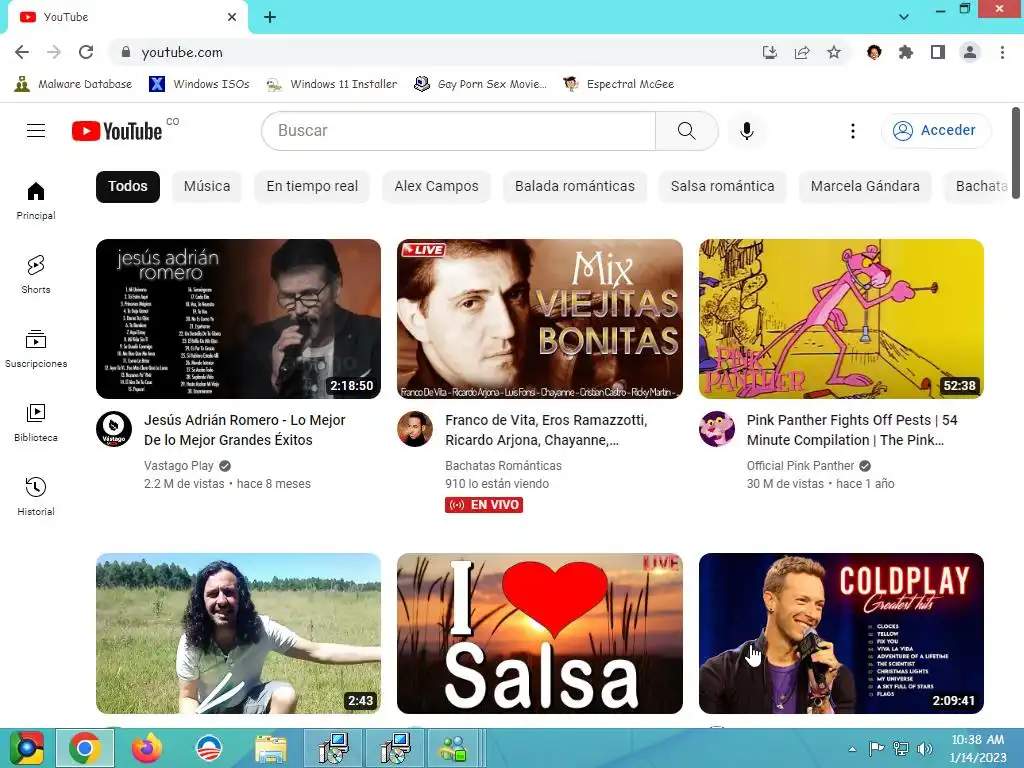Open the YouTube hamburger guide menu
The width and height of the screenshot is (1024, 768).
[36, 131]
